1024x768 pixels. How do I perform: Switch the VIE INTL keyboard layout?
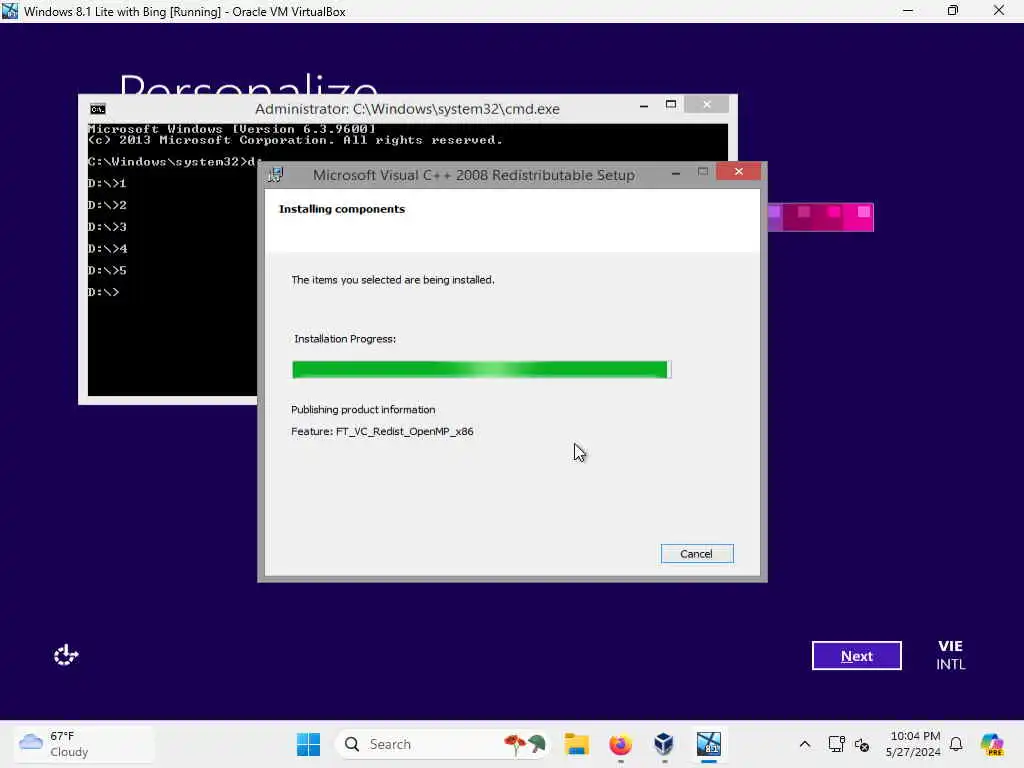point(950,655)
